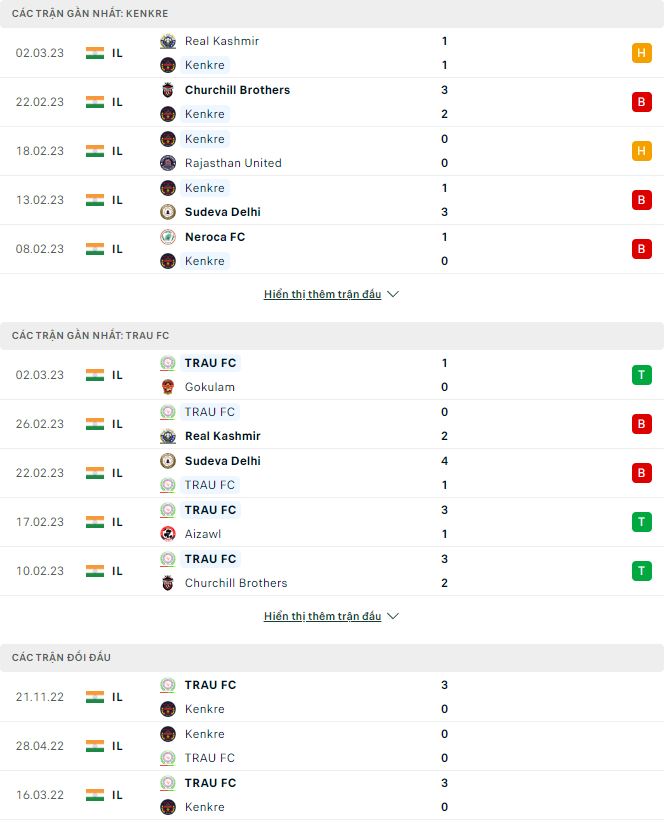667x822 pixels.
Task: Click the Real Kashmir club crest icon
Action: (168, 41)
